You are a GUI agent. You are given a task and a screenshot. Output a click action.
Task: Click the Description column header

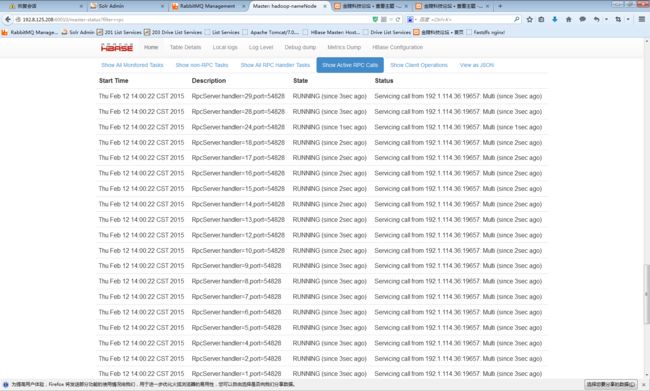point(209,81)
